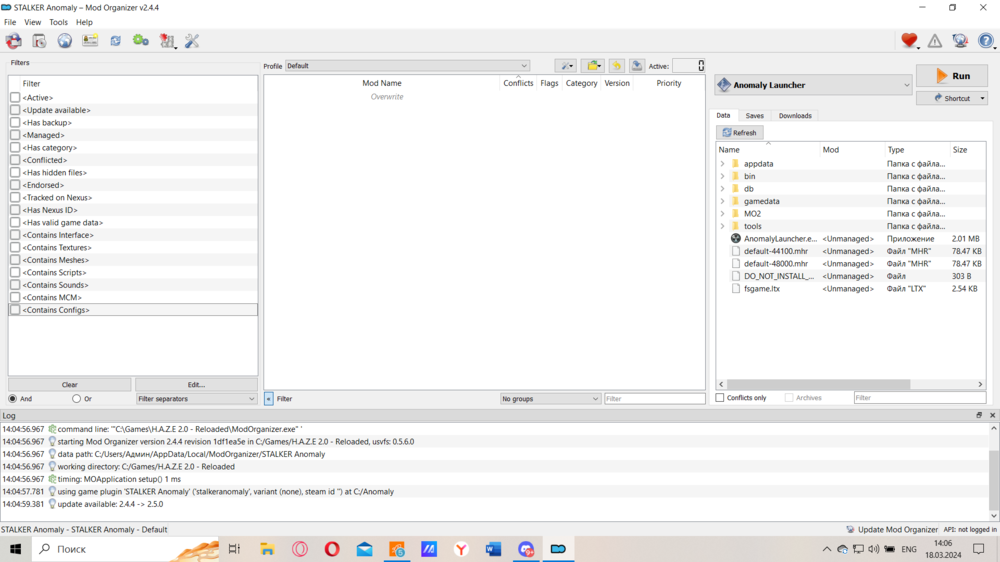Click the mod list Filter text field
This screenshot has height=562, width=1000.
pyautogui.click(x=654, y=399)
